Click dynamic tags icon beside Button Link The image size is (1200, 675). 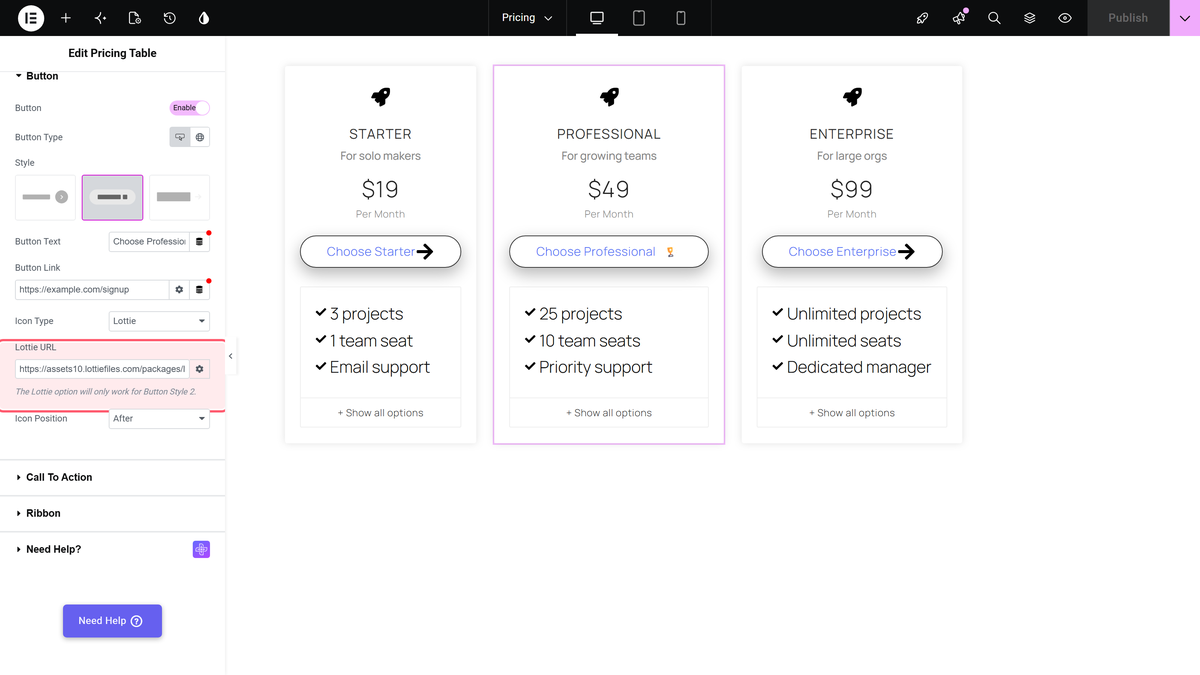(199, 289)
